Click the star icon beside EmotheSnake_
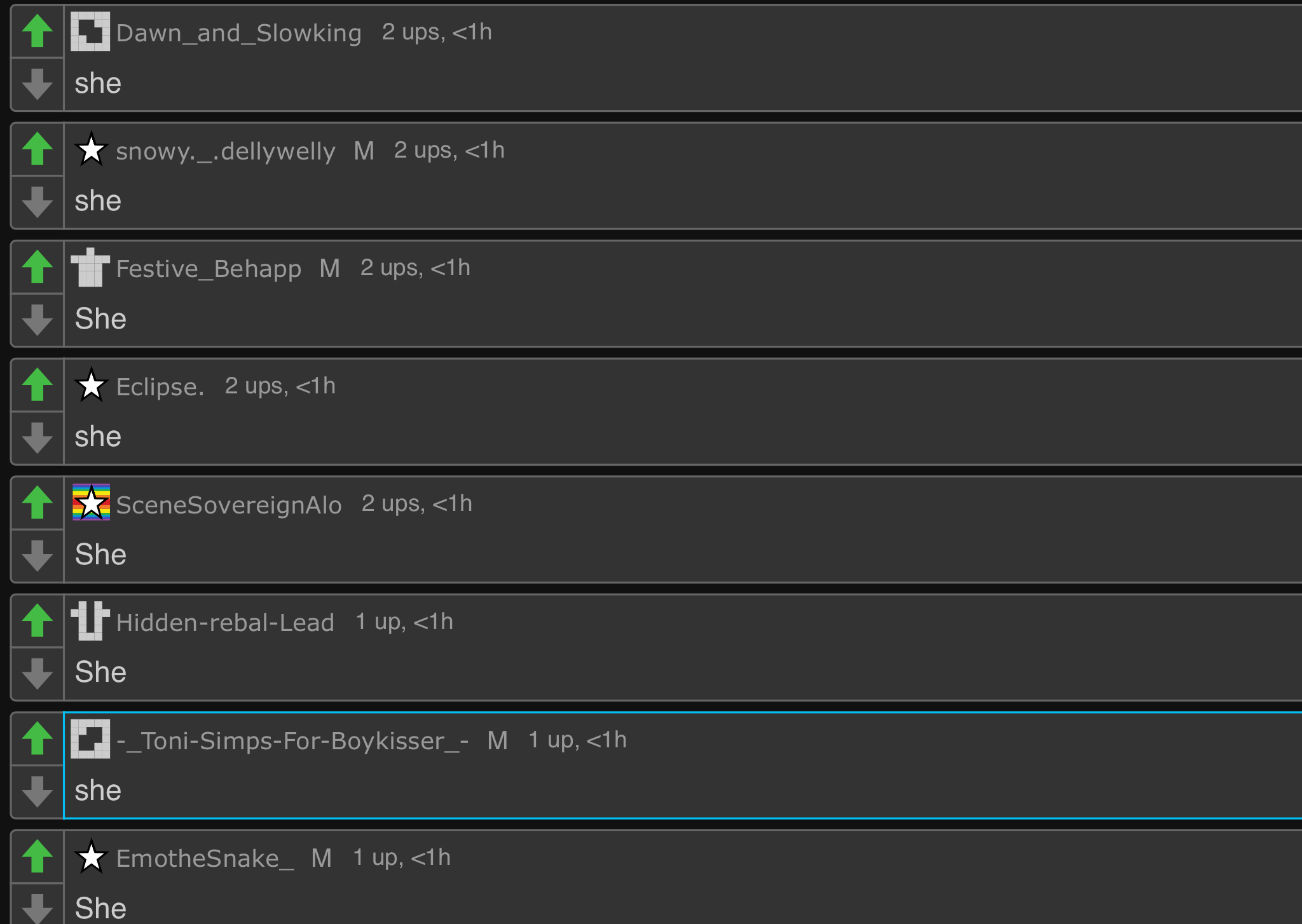 click(91, 857)
